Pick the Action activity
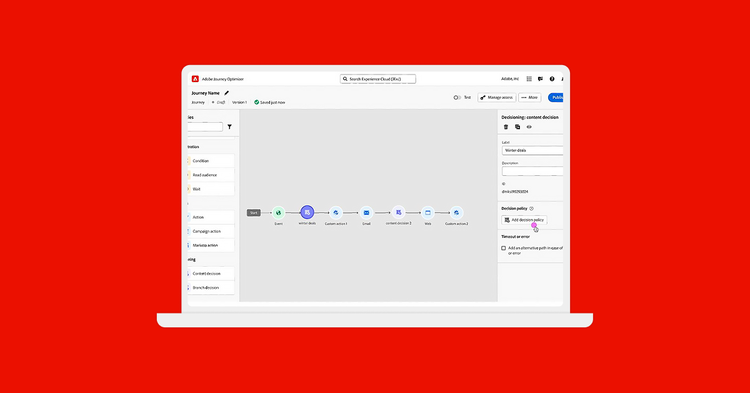The width and height of the screenshot is (750, 393). [x=211, y=217]
